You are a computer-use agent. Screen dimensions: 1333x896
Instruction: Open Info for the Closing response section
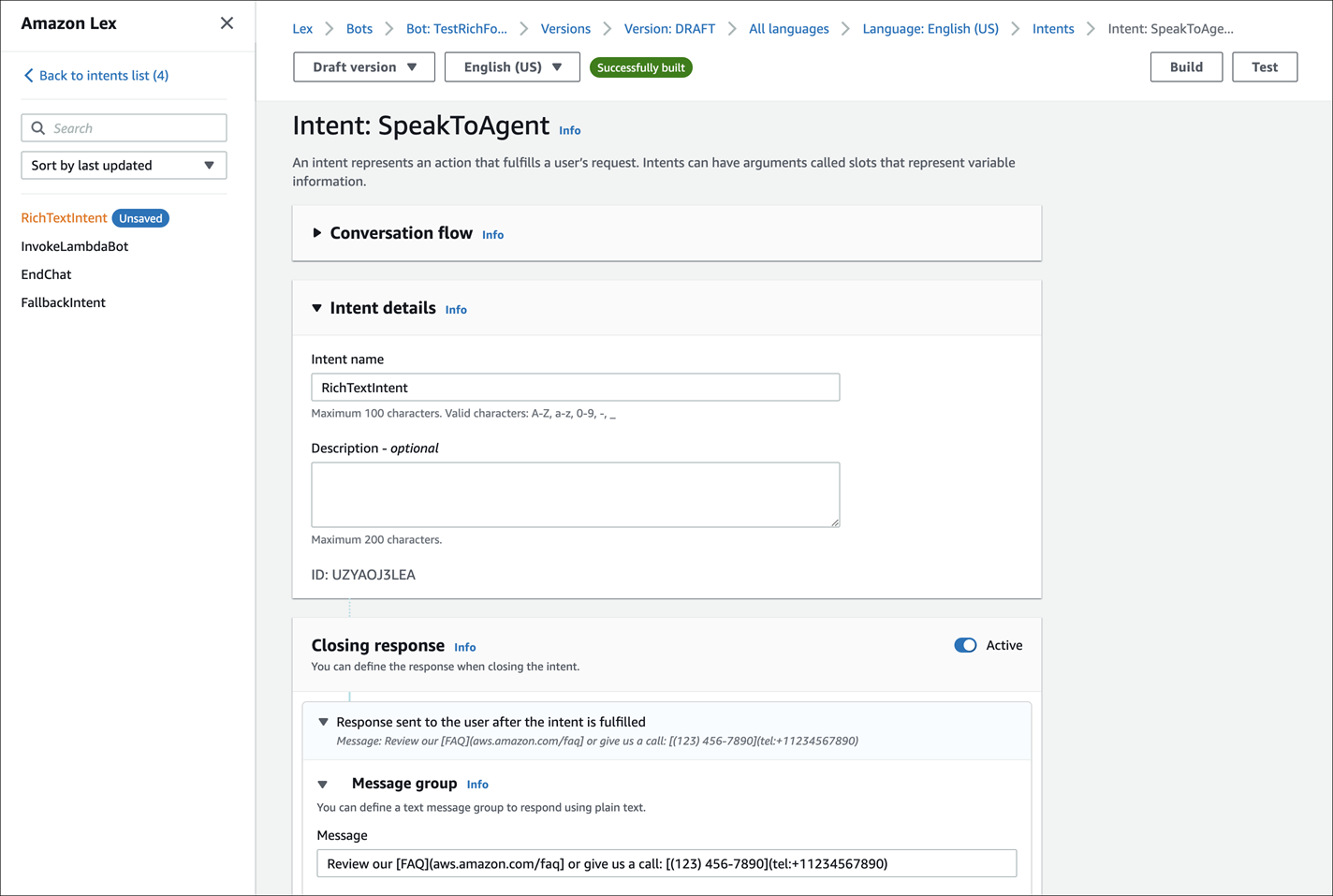pyautogui.click(x=464, y=647)
